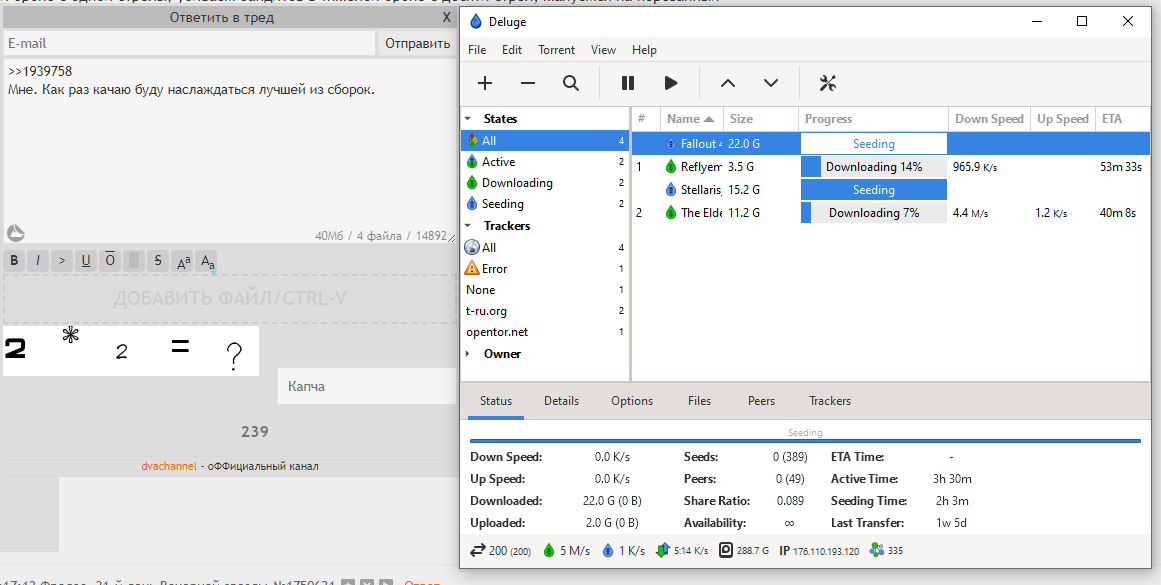
Task: Open the Help menu
Action: [x=644, y=50]
